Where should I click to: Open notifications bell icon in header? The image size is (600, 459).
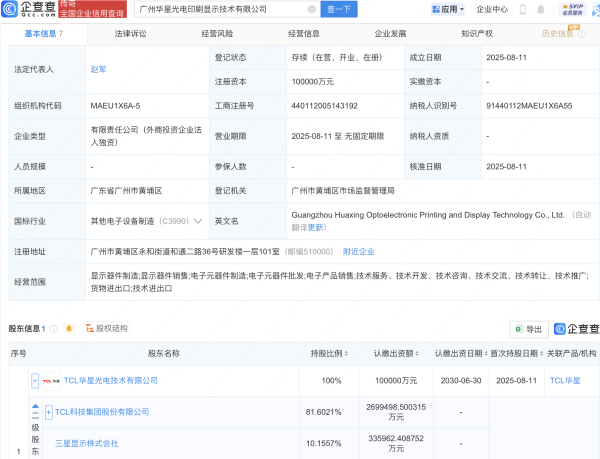point(540,9)
